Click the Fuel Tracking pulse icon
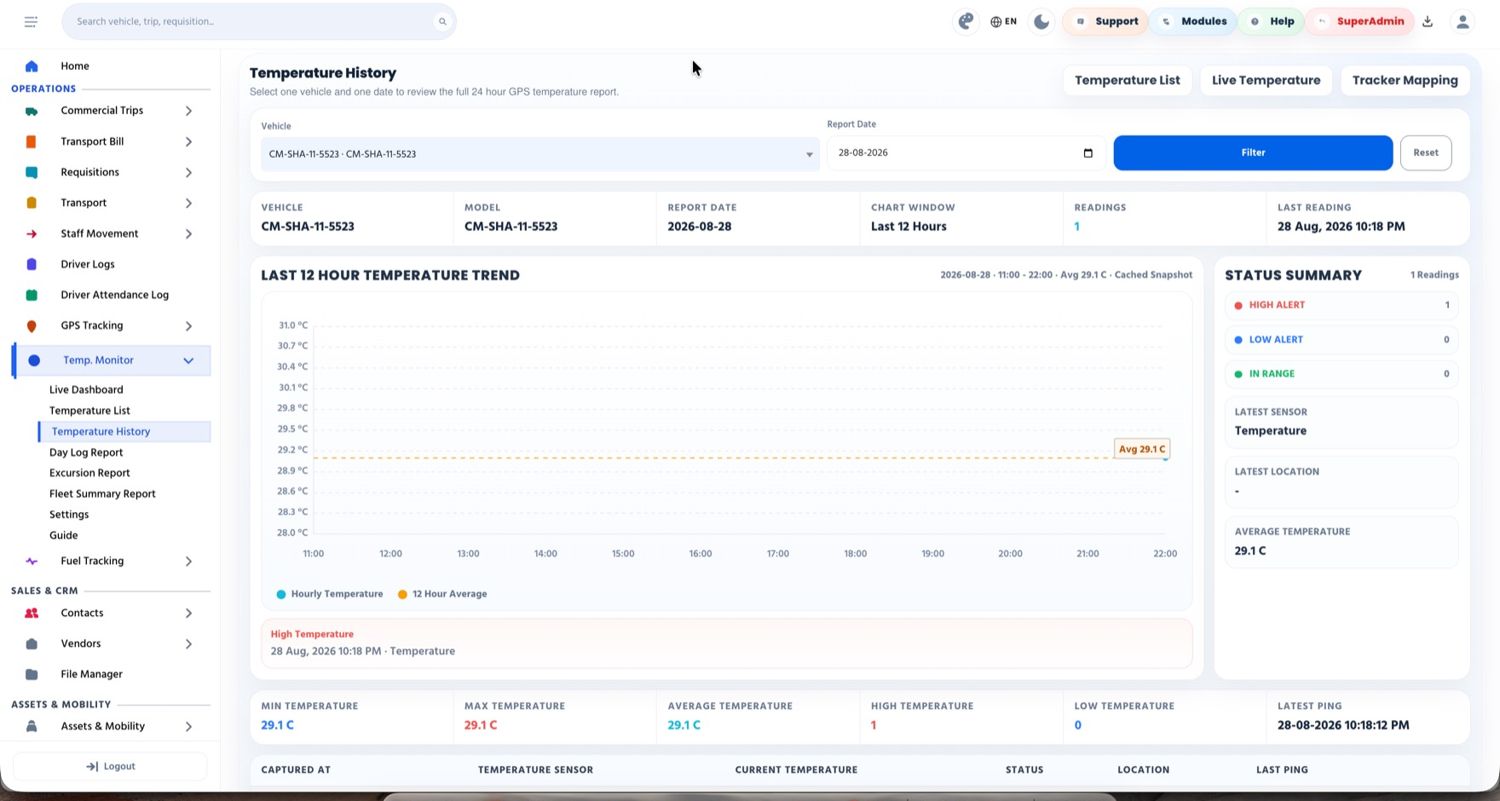1500x801 pixels. 31,561
